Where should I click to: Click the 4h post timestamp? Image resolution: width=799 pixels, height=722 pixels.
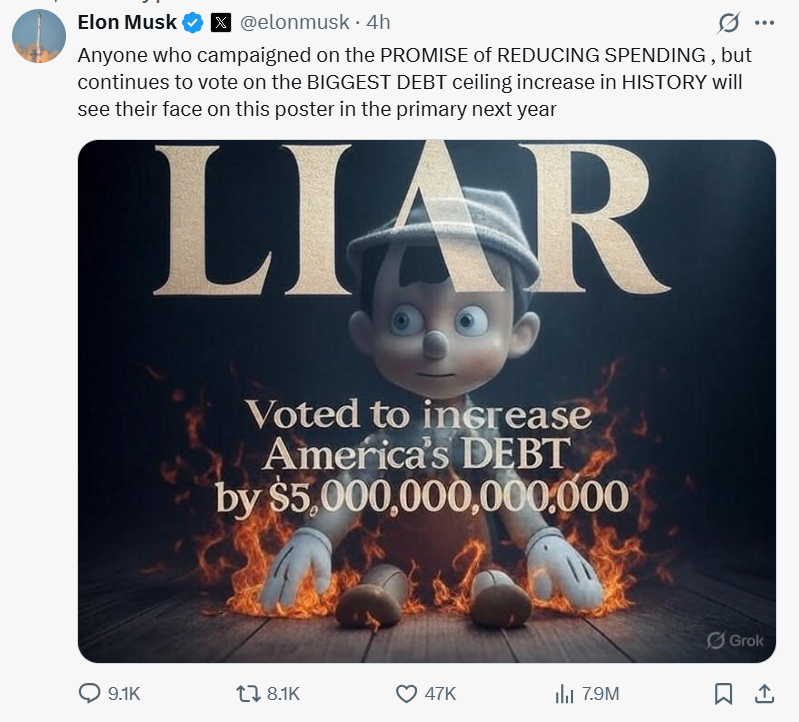[379, 22]
